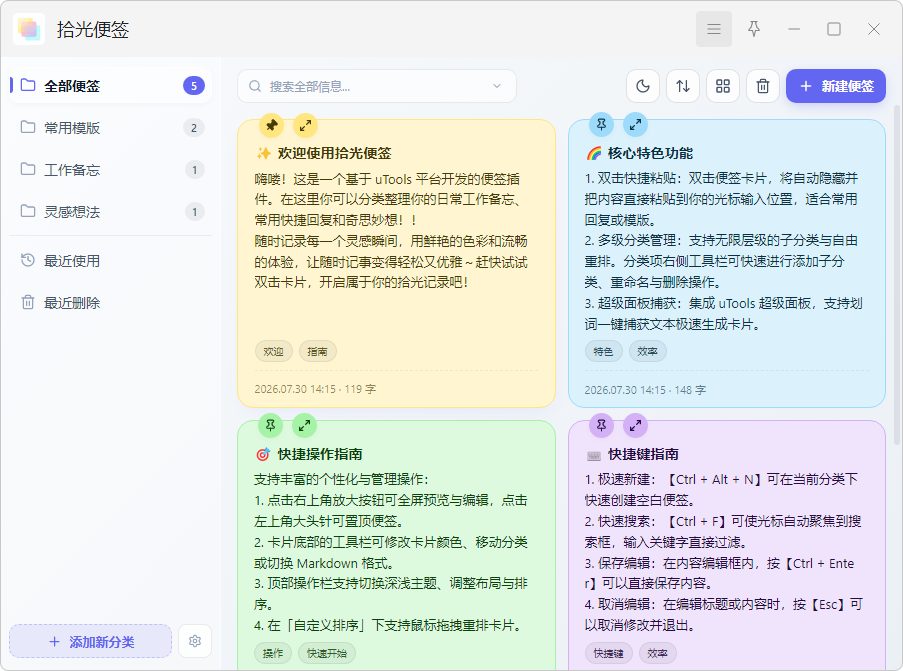
Task: Open the 工作备忘 category
Action: 111,170
